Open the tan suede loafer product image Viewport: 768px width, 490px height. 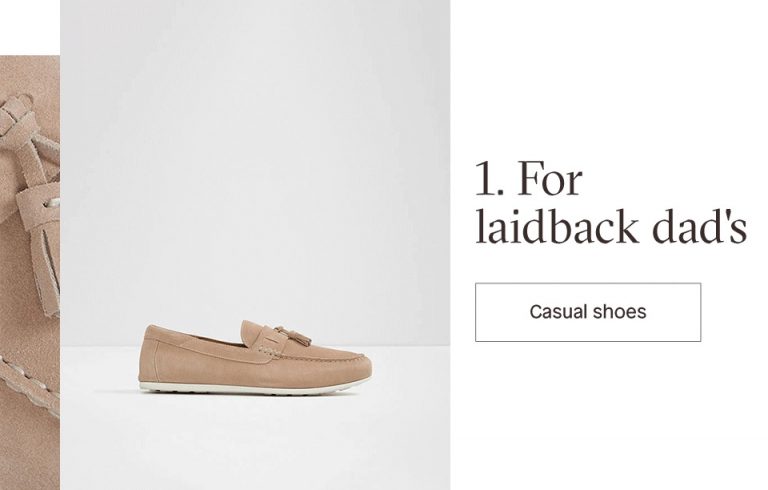click(x=255, y=245)
